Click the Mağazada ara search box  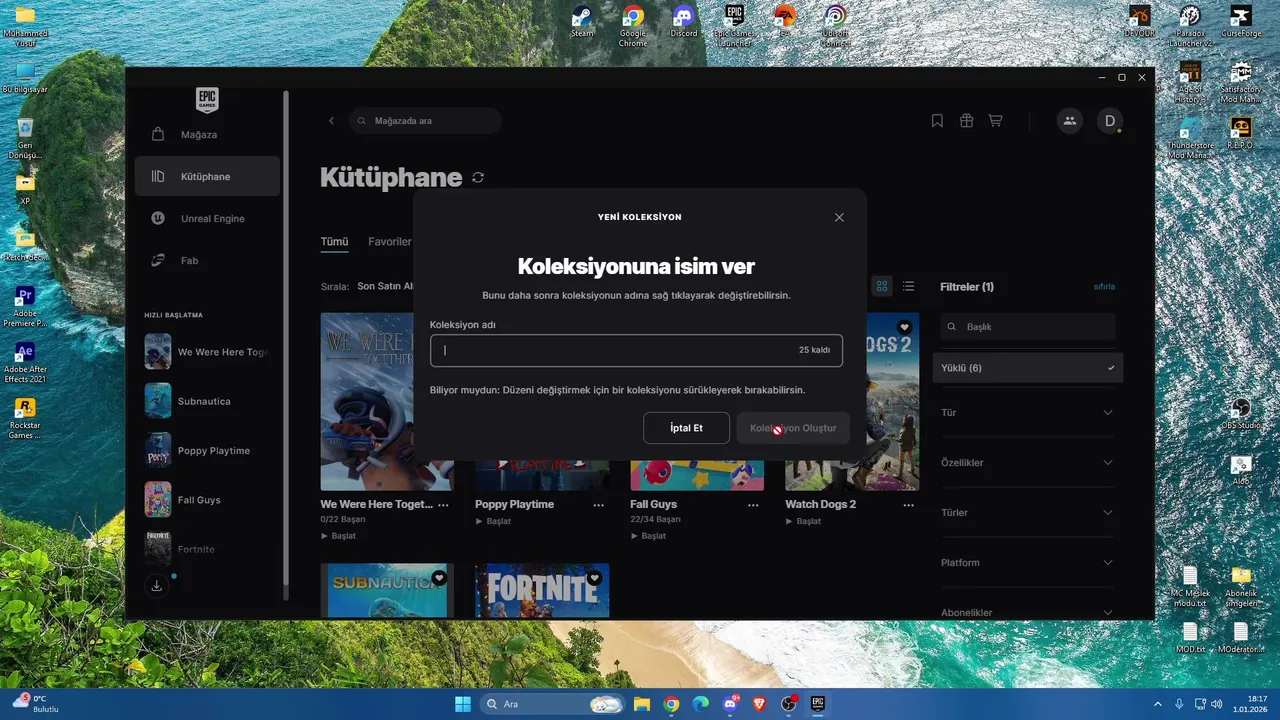pyautogui.click(x=426, y=121)
